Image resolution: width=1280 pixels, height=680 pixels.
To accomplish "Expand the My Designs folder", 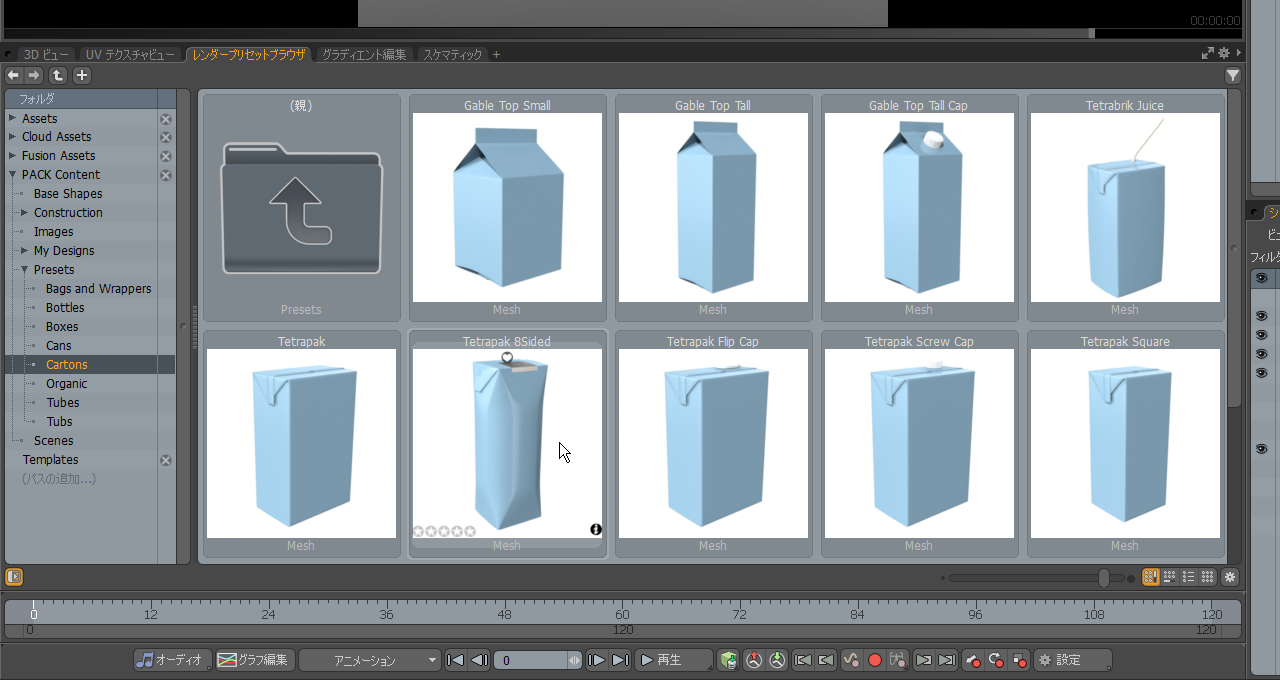I will tap(24, 251).
